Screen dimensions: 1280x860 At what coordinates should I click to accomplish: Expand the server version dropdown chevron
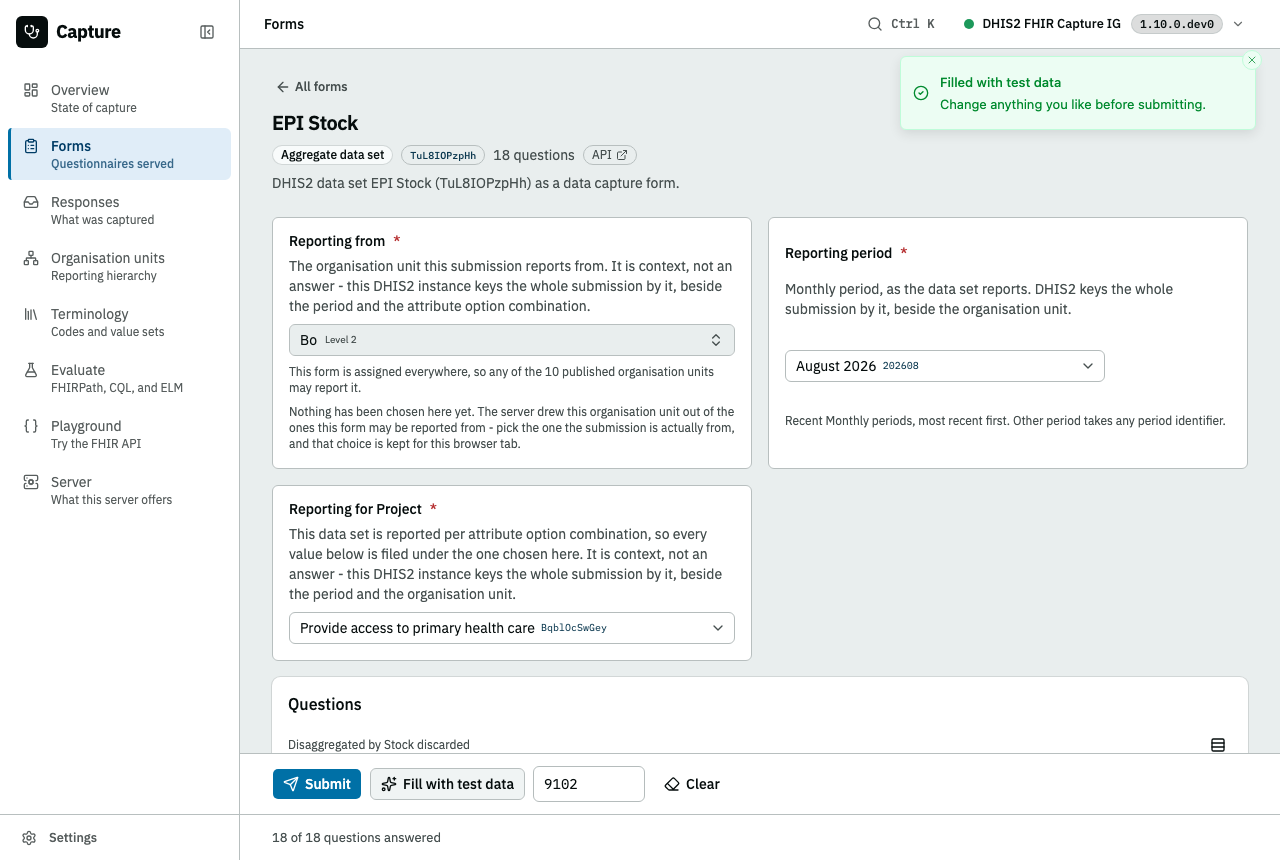pyautogui.click(x=1238, y=24)
